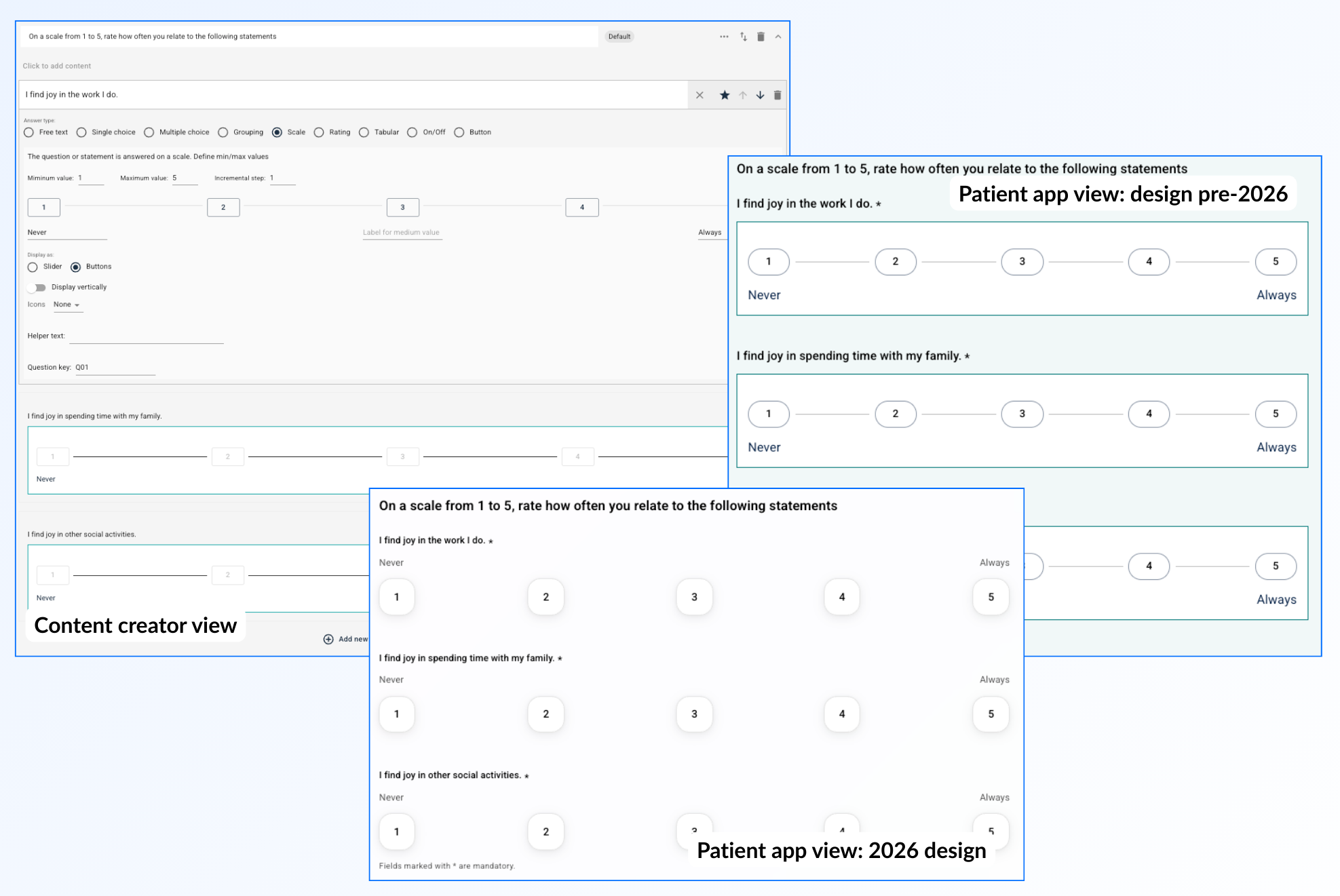This screenshot has height=896, width=1340.
Task: Choose Slider display option
Action: point(33,267)
